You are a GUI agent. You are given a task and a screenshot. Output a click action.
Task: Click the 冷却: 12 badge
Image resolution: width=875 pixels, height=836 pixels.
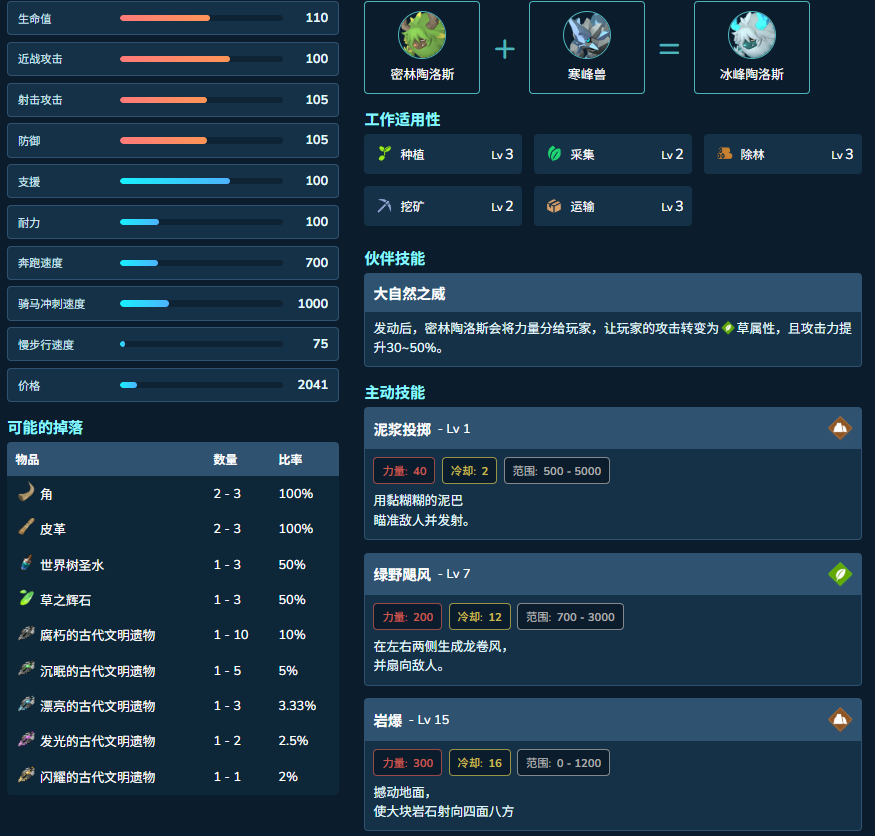pyautogui.click(x=479, y=617)
